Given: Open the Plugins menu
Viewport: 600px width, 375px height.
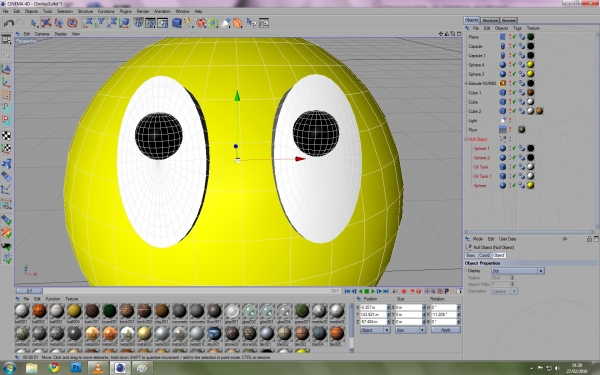Looking at the screenshot, I should tap(126, 11).
